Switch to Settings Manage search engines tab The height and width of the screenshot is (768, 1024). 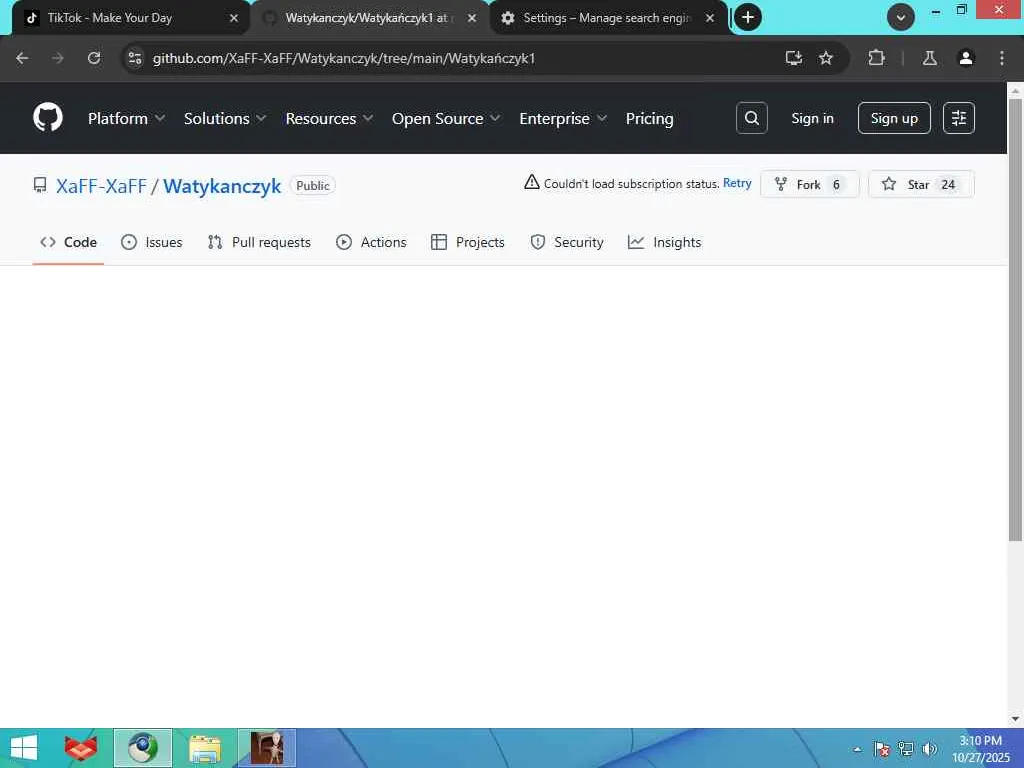(608, 18)
